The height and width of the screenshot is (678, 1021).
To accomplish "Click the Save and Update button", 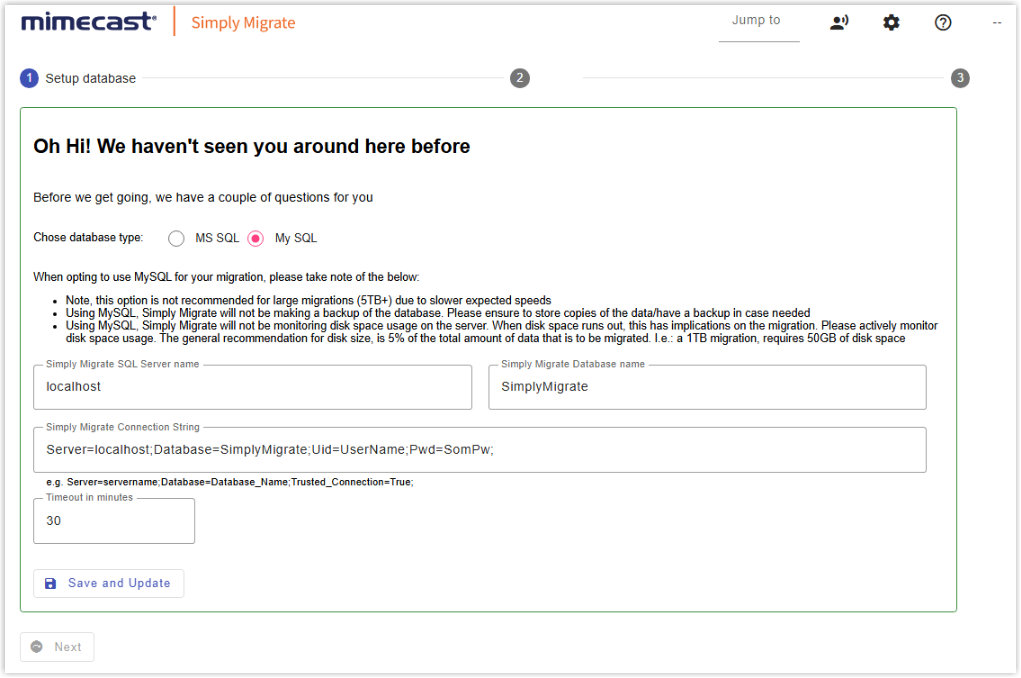I will pyautogui.click(x=109, y=584).
